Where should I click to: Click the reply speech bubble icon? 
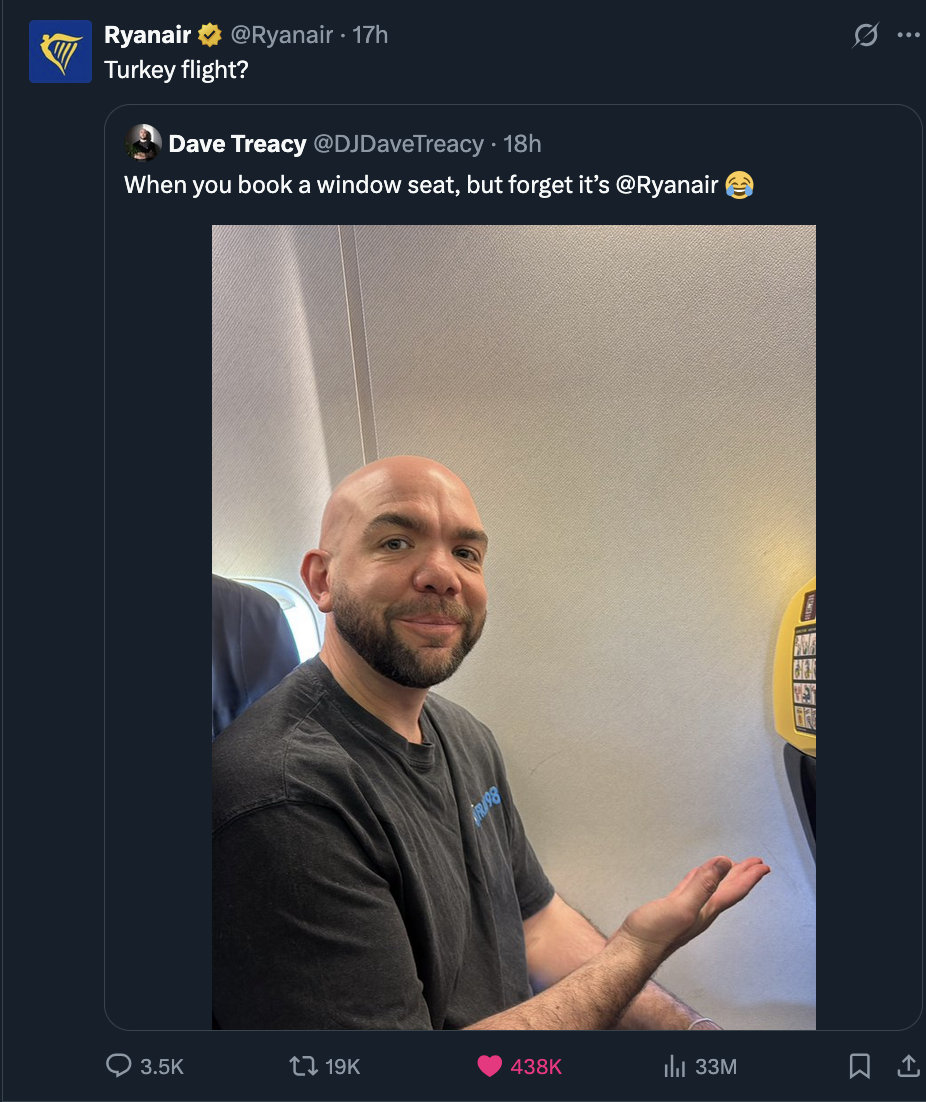[119, 1065]
